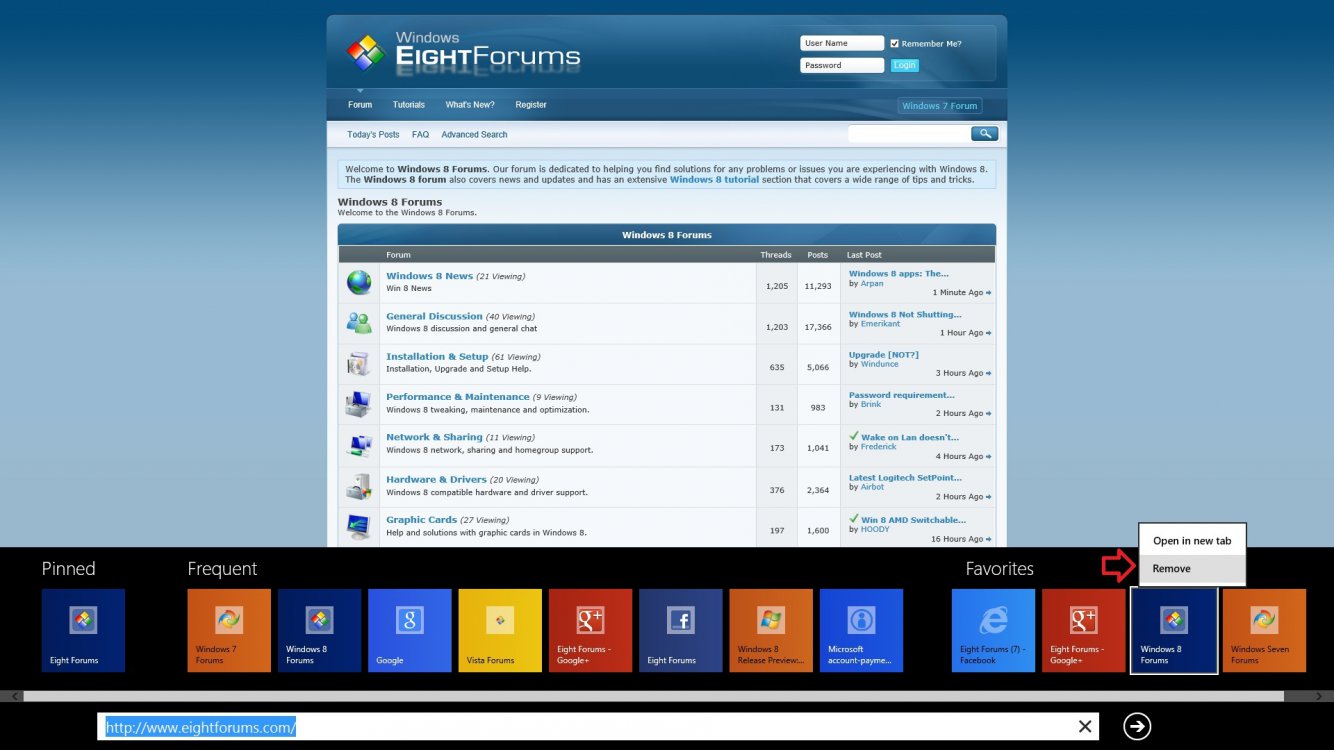Click the Go arrow button beside address bar
The height and width of the screenshot is (750, 1334).
click(1136, 727)
